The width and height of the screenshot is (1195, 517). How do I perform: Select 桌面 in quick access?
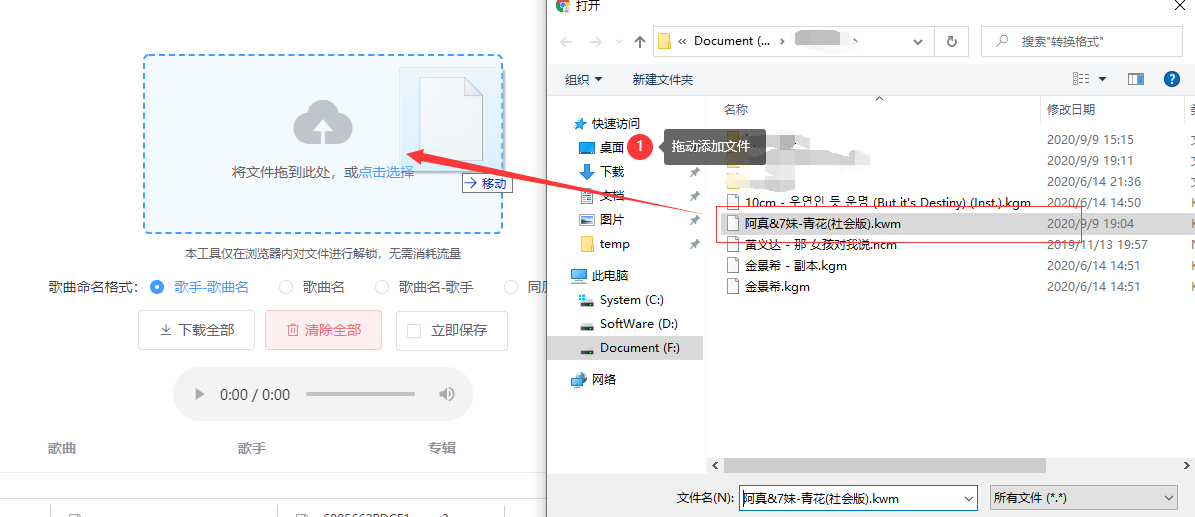[611, 147]
